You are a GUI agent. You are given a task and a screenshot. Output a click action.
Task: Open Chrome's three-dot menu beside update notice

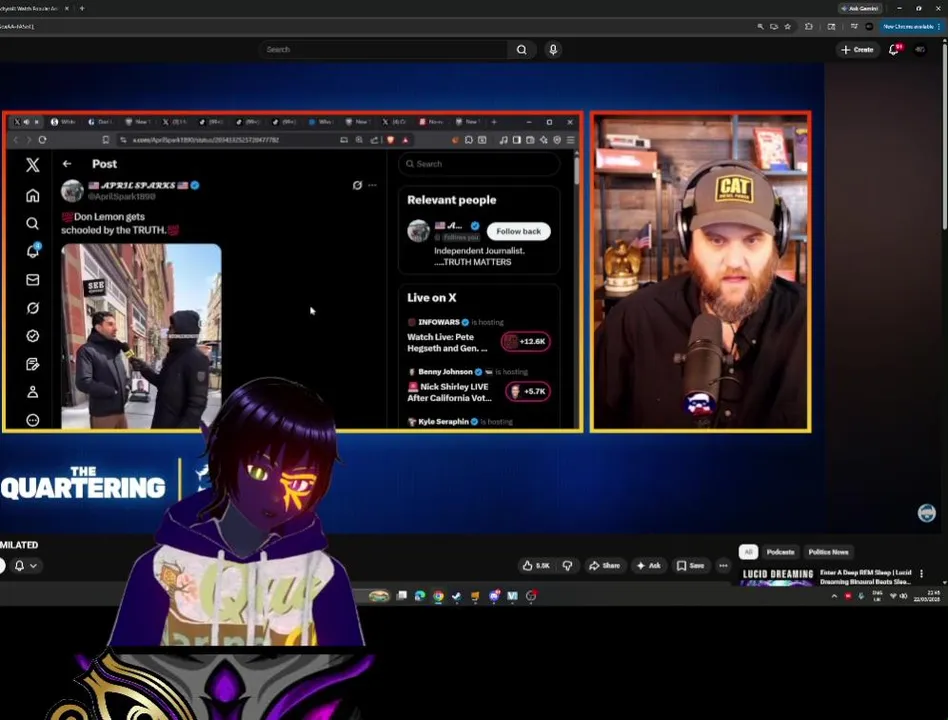click(x=939, y=27)
